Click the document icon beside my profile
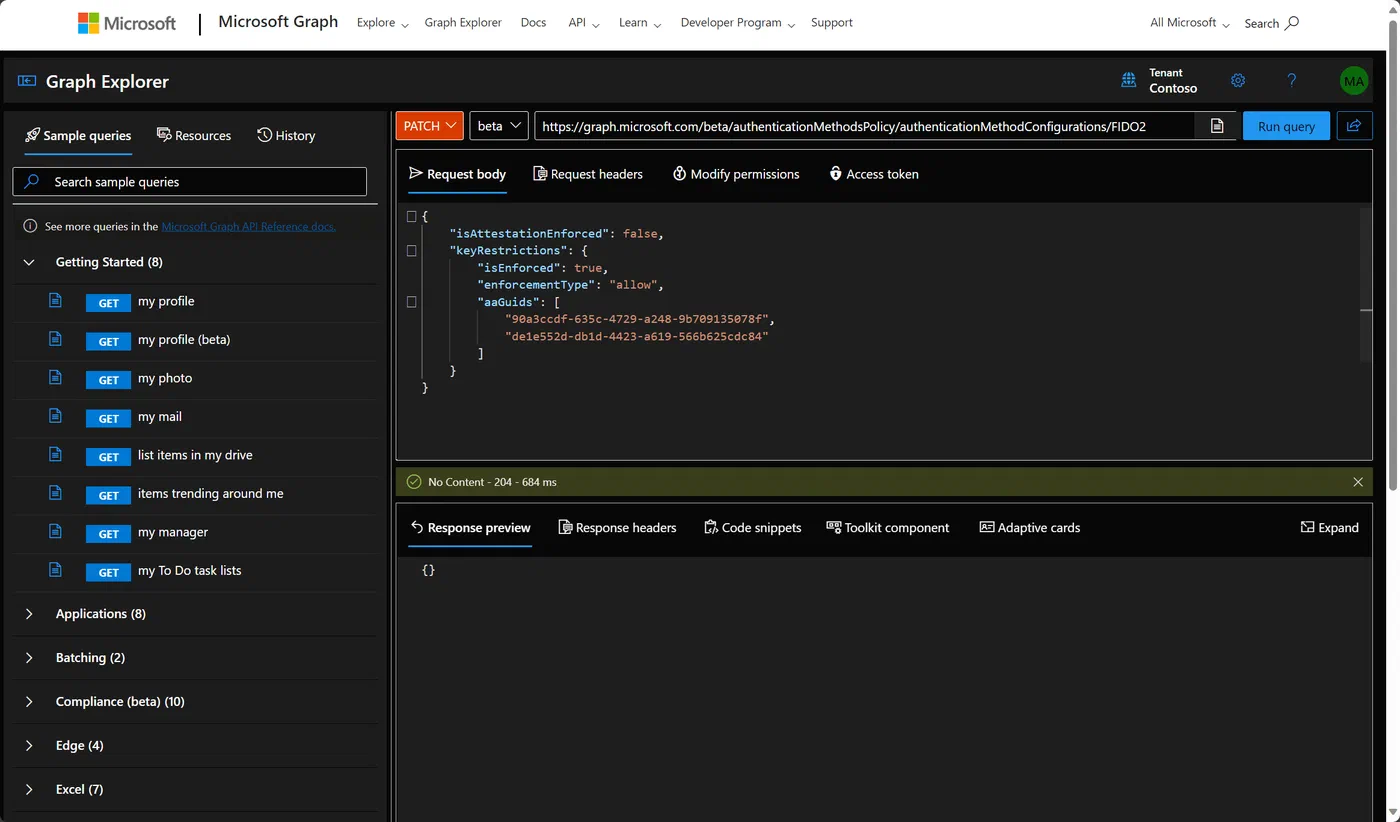Screen dimensions: 1400x822 point(56,300)
